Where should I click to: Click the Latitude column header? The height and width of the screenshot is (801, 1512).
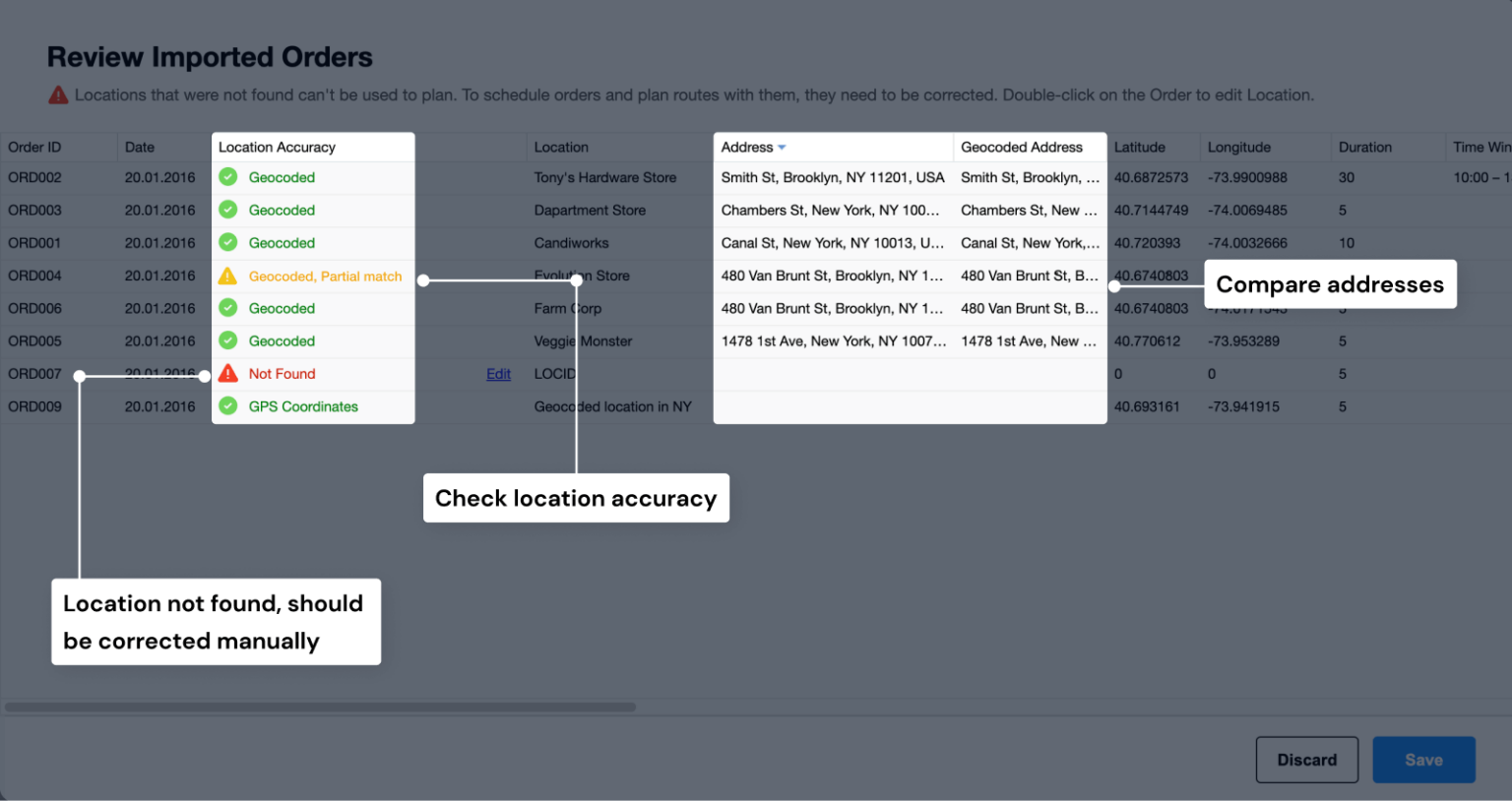click(1139, 148)
